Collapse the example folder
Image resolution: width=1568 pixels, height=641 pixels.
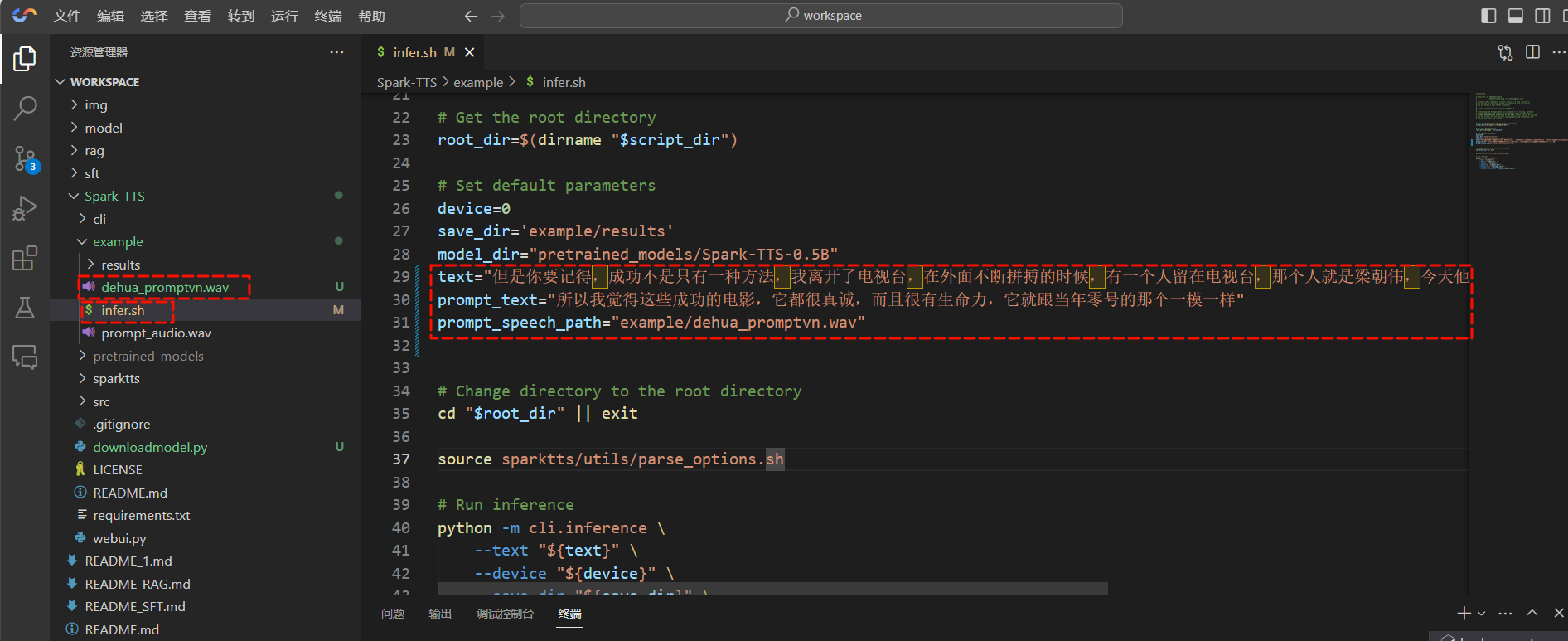tap(205, 241)
